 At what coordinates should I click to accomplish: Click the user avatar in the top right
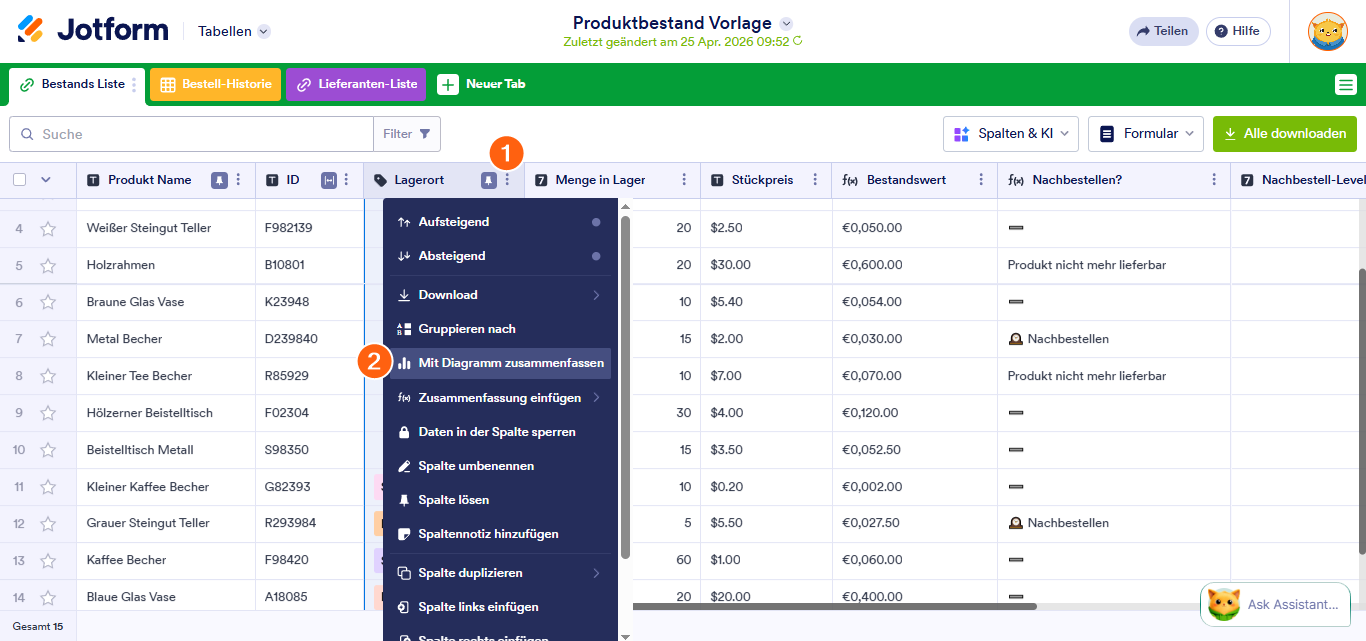click(x=1327, y=31)
